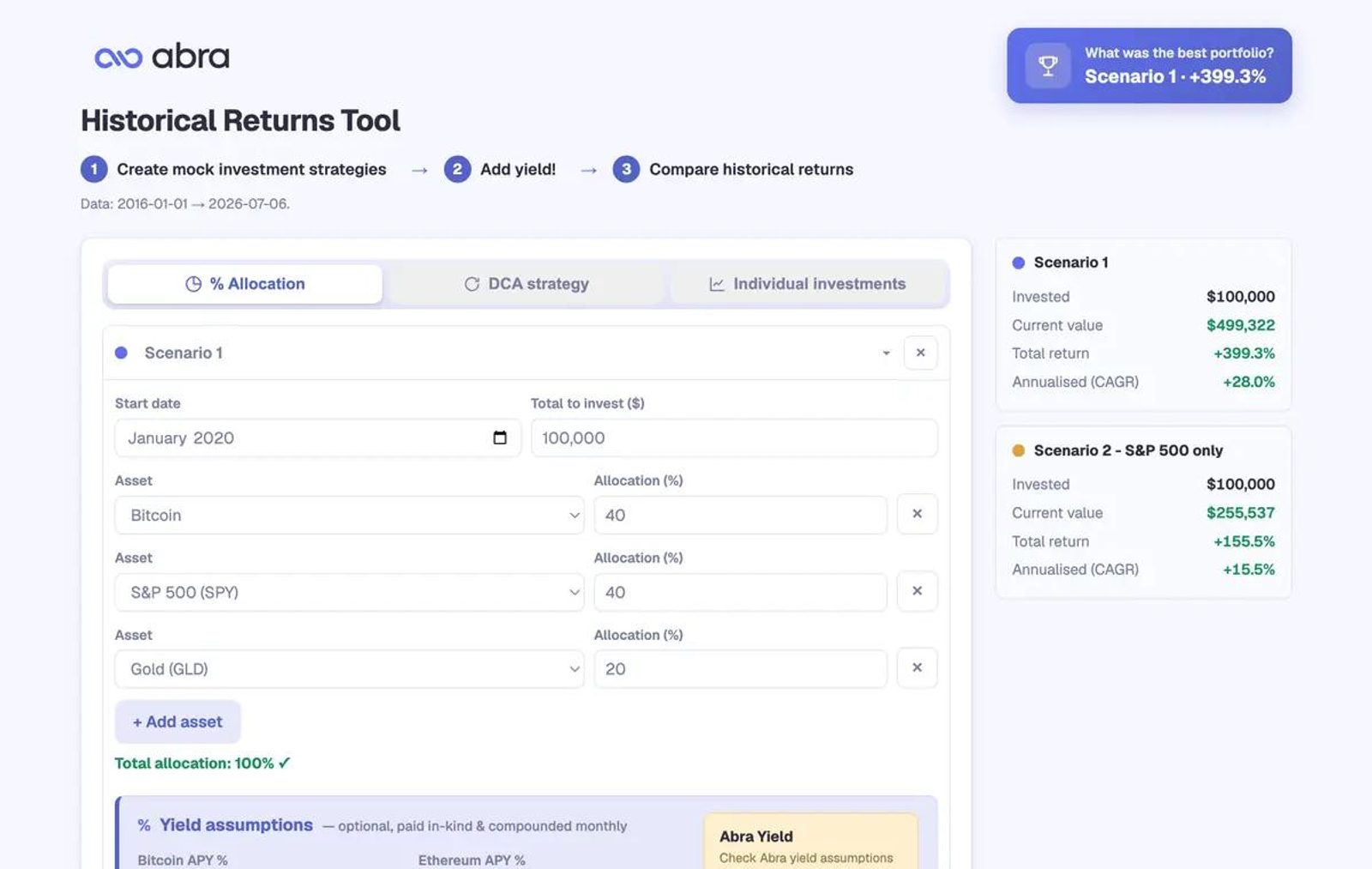Click the step 1 circle marker

tap(94, 169)
